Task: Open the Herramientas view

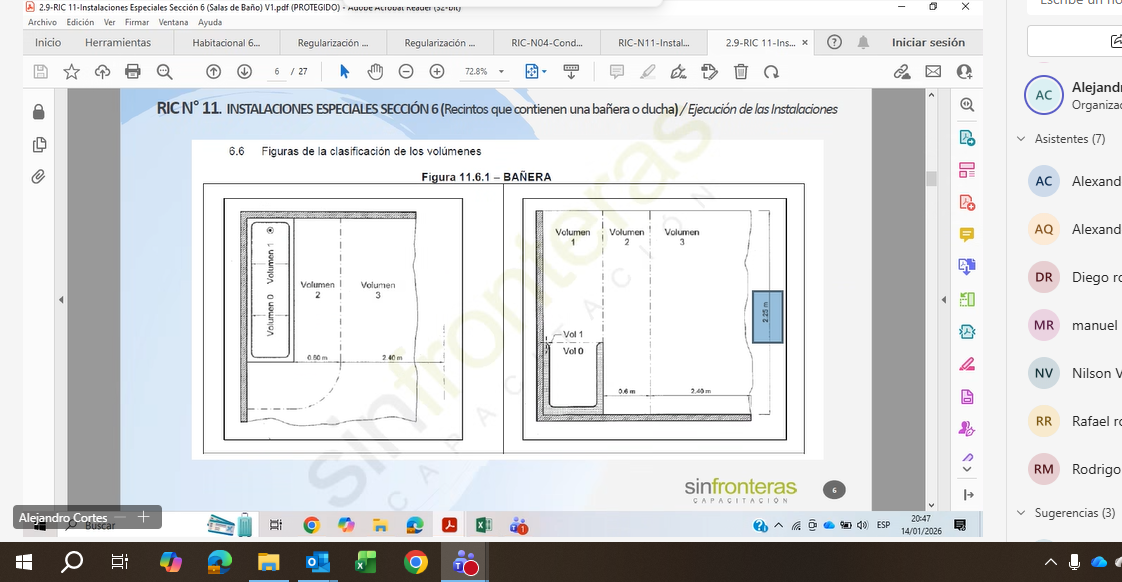Action: tap(118, 43)
